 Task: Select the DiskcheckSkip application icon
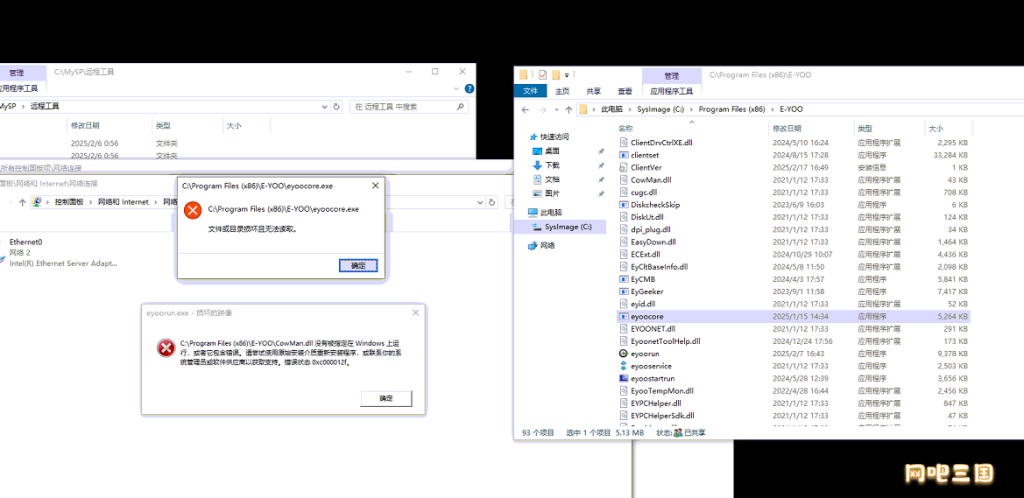623,204
